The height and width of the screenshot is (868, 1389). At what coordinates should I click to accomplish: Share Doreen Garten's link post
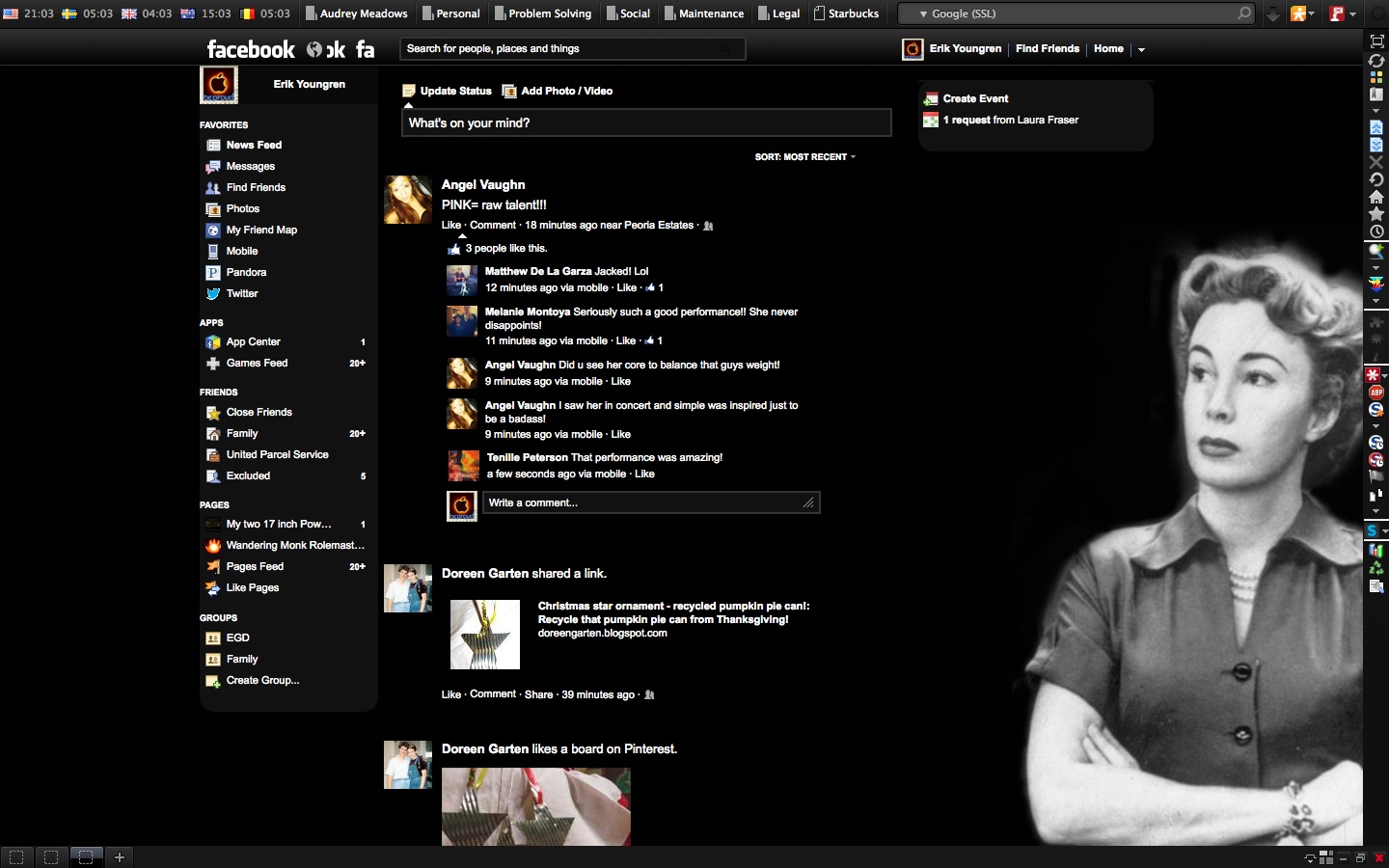point(538,694)
